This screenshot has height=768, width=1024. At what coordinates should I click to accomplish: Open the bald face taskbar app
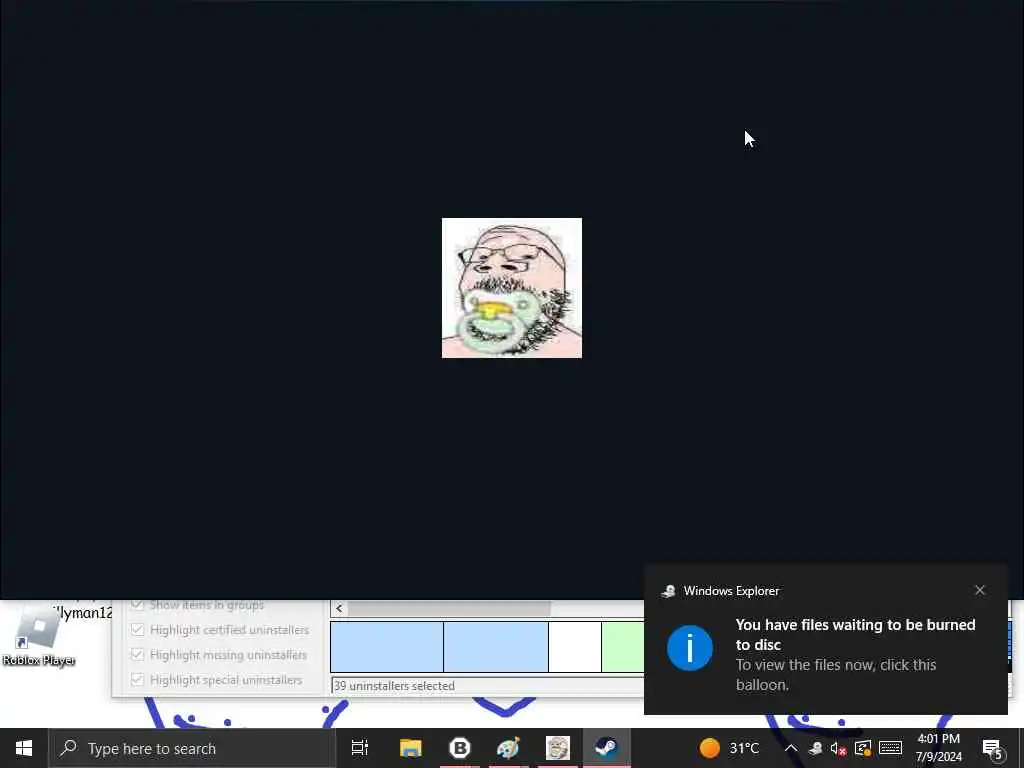point(558,748)
